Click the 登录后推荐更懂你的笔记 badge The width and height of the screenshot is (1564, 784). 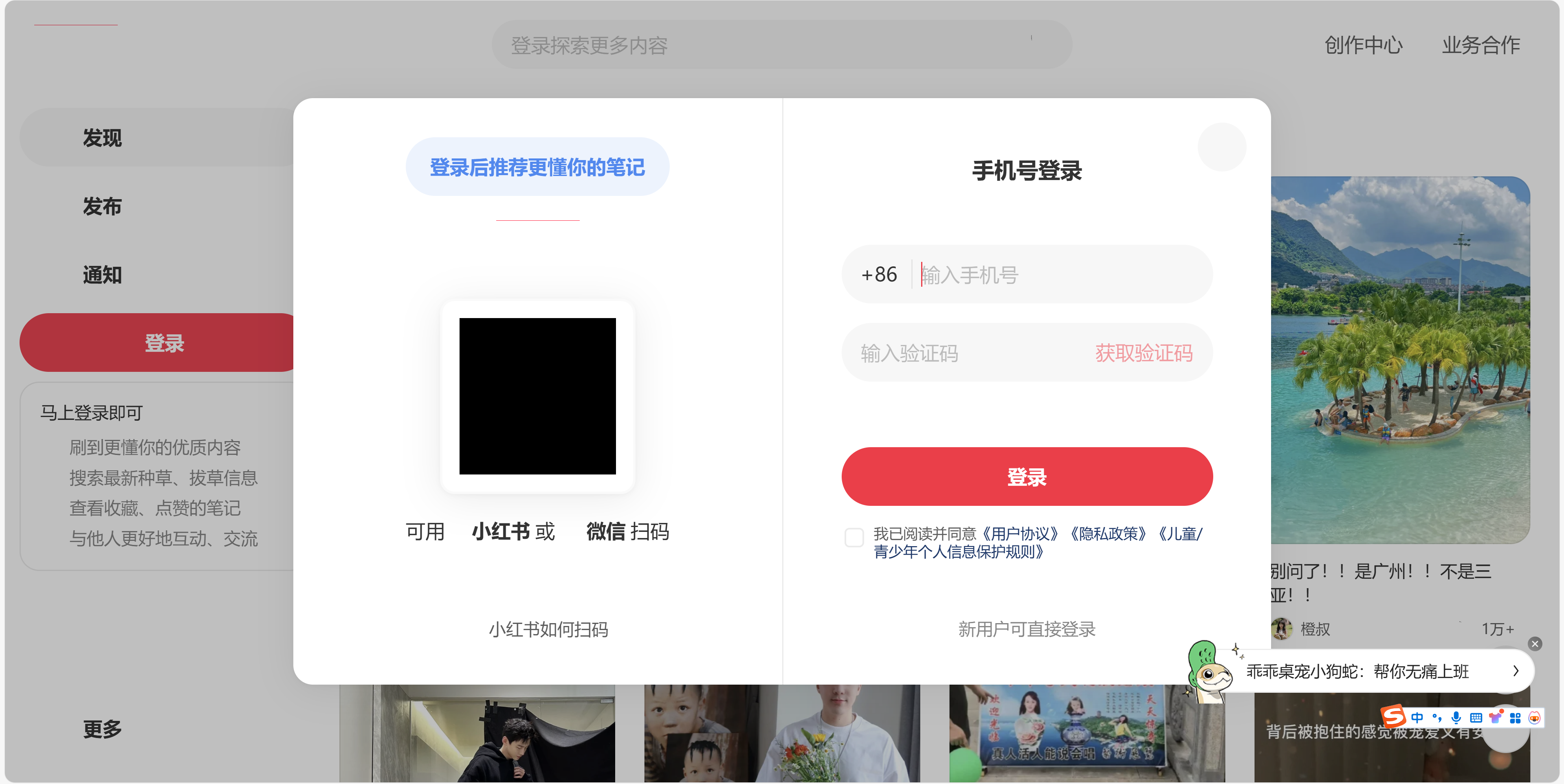(x=537, y=167)
